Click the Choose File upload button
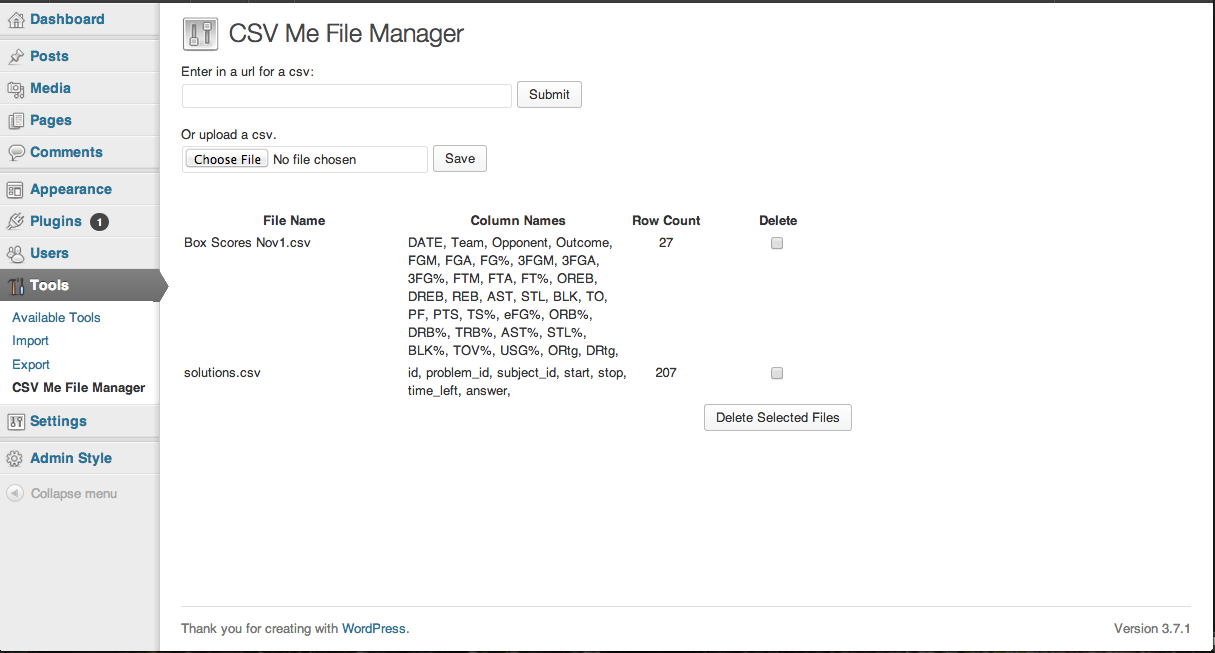This screenshot has width=1215, height=653. click(x=227, y=159)
